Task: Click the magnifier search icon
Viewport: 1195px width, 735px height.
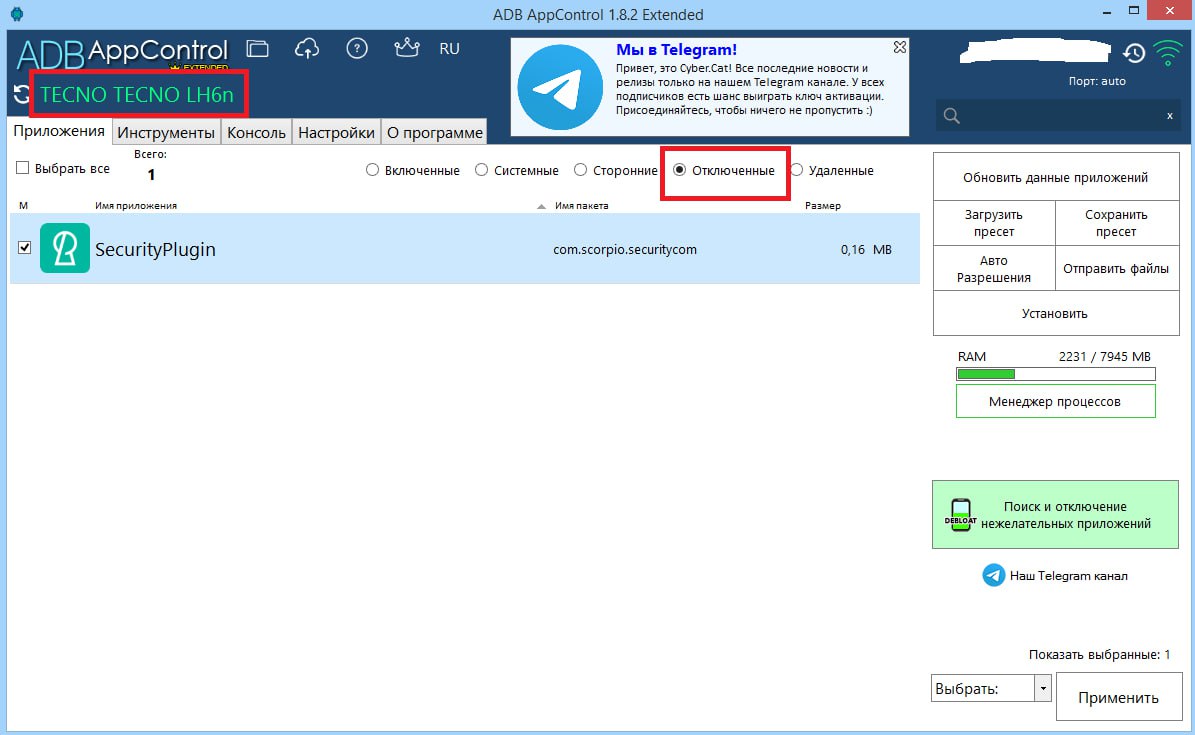Action: point(951,116)
